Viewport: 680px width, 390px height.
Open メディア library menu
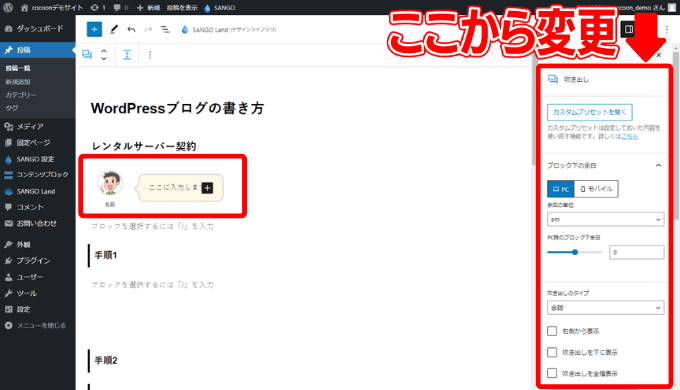[x=38, y=126]
